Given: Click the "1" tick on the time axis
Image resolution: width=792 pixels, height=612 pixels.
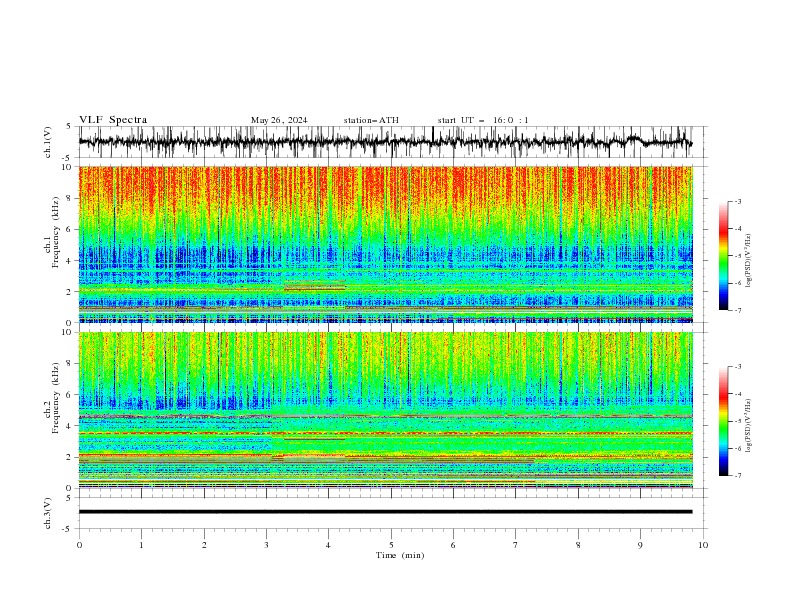Looking at the screenshot, I should (141, 545).
